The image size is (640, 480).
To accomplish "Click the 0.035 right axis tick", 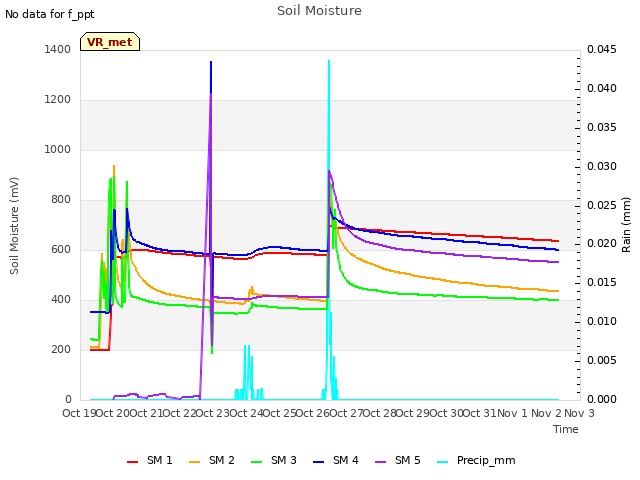I will (602, 127).
